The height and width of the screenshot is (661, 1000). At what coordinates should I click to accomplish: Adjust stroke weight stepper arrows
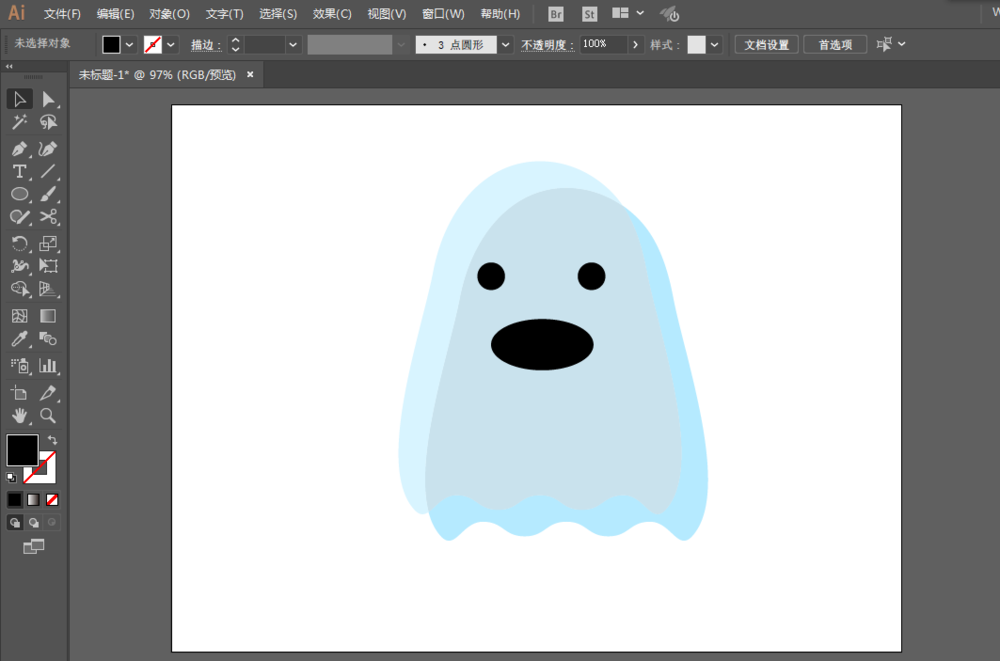(x=235, y=44)
